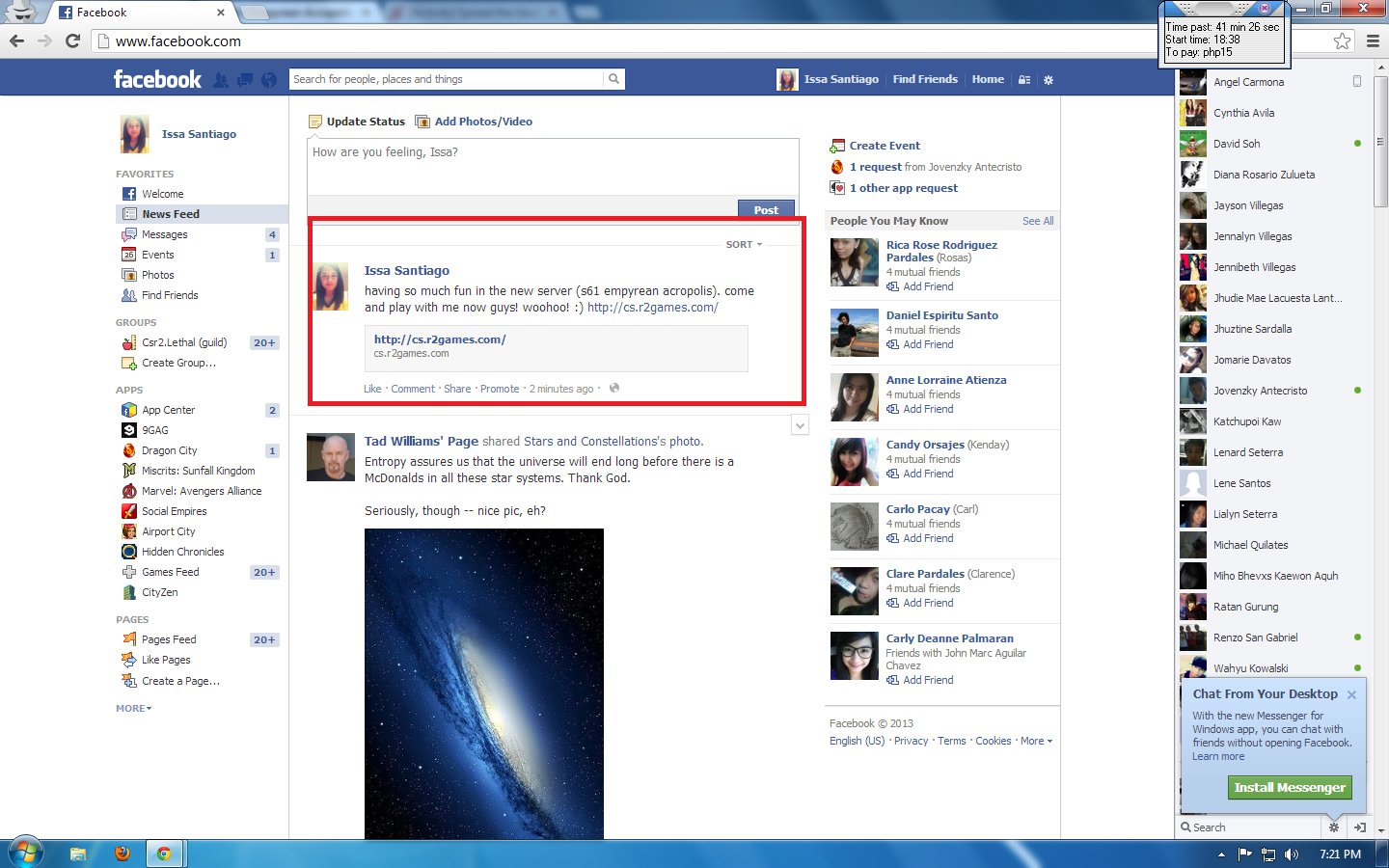
Task: Open the Tad Williams post options chevron
Action: [800, 425]
